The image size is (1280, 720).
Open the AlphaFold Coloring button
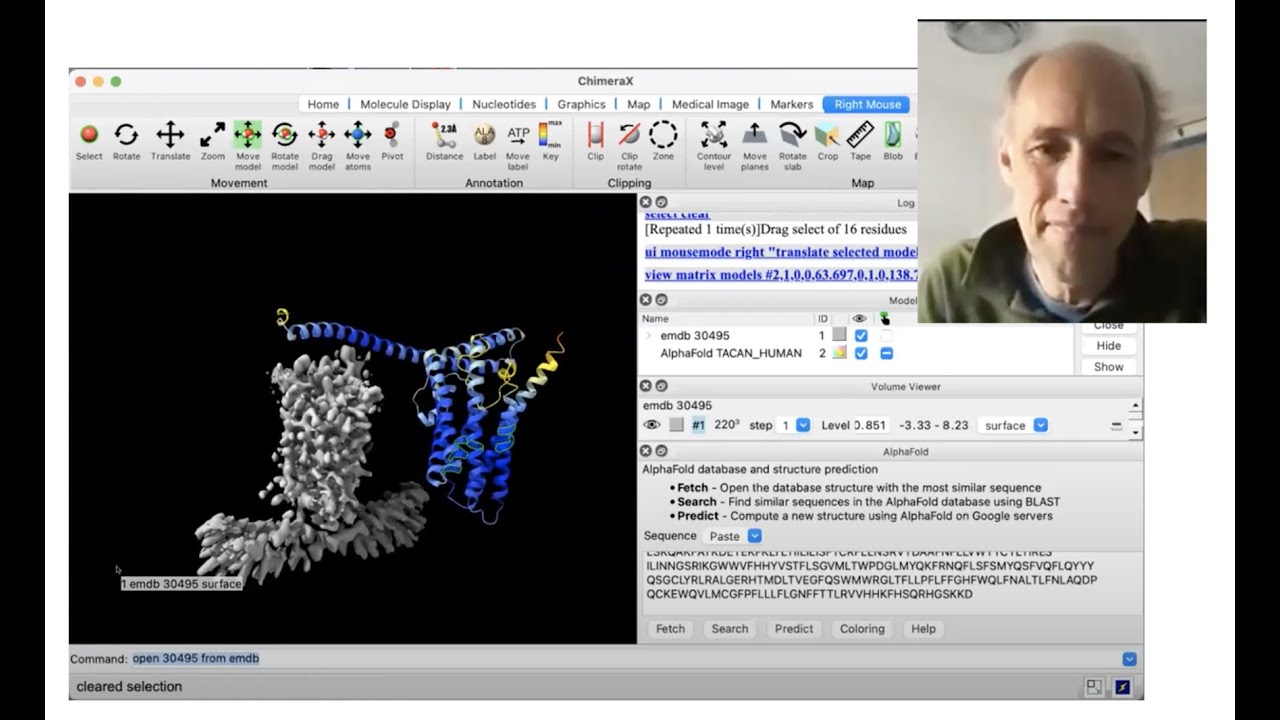[862, 629]
